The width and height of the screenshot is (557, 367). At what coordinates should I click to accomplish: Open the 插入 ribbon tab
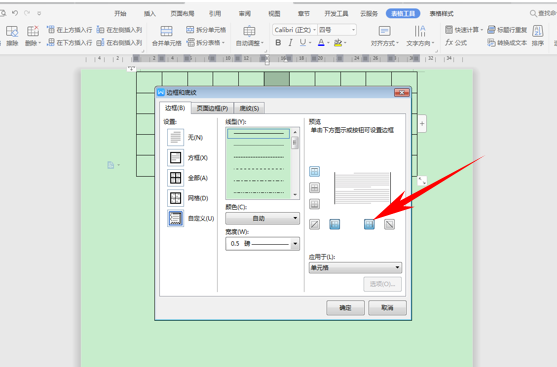[x=150, y=14]
